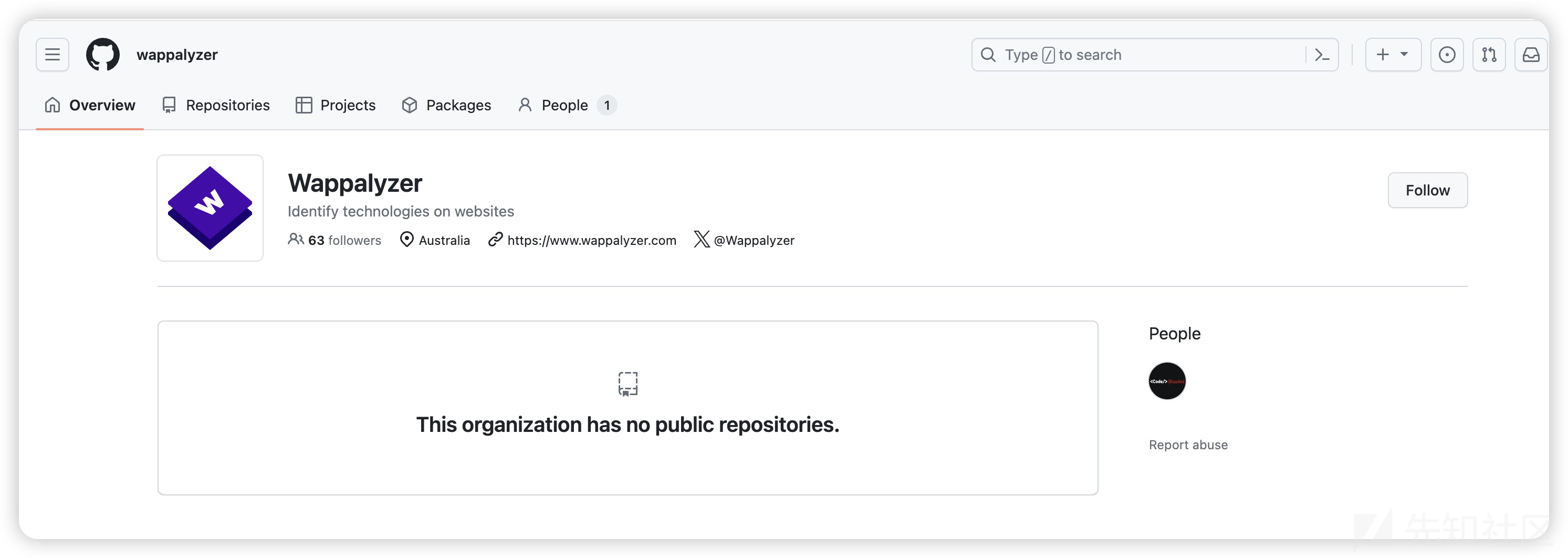The width and height of the screenshot is (1568, 558).
Task: Open the command palette icon in search bar
Action: (1322, 55)
